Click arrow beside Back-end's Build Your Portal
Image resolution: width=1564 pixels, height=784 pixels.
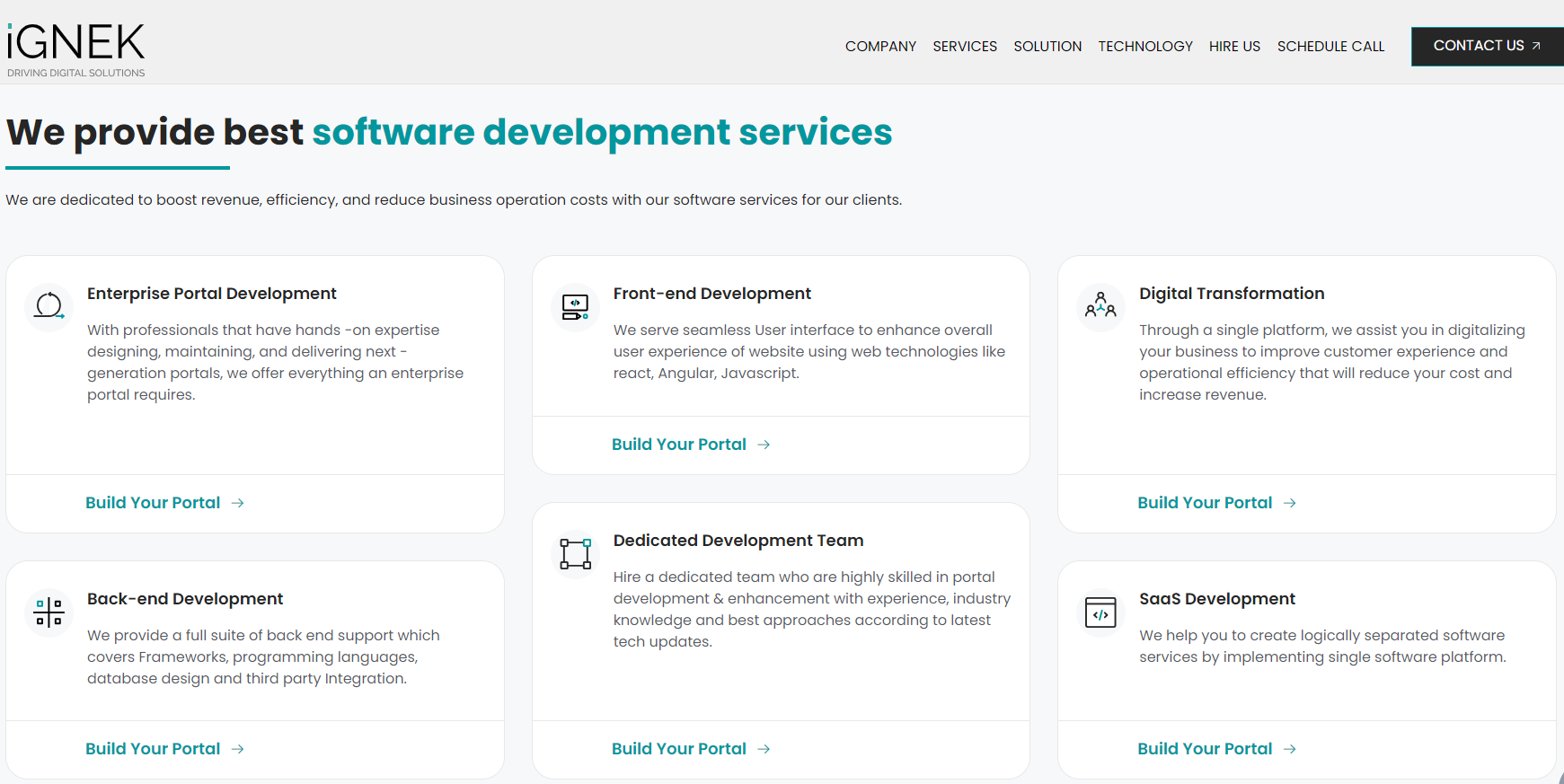[238, 749]
